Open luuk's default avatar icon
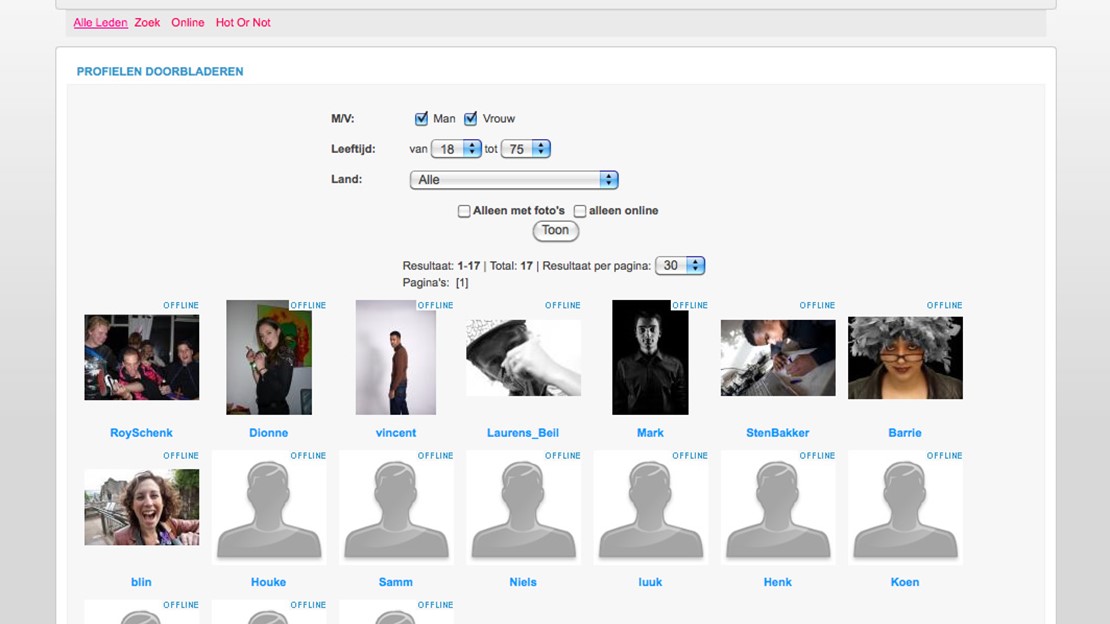 point(650,508)
